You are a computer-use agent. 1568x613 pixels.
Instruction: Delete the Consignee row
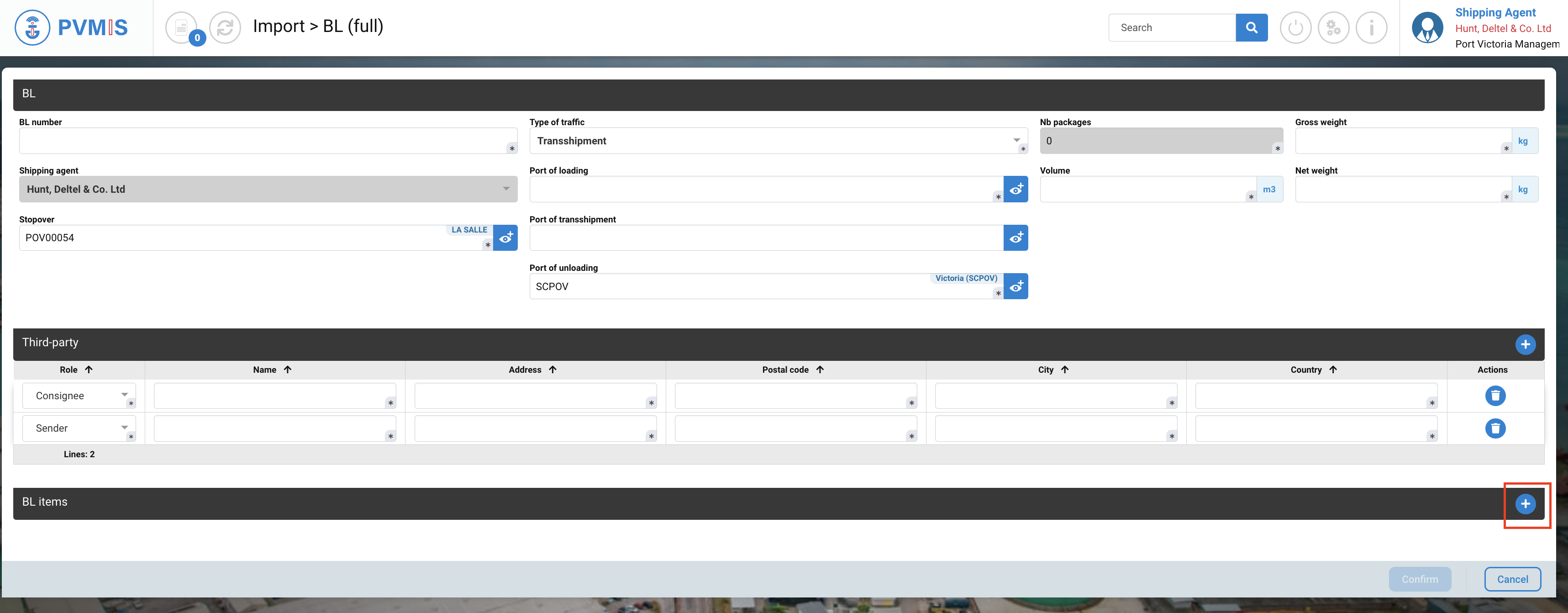click(x=1495, y=396)
